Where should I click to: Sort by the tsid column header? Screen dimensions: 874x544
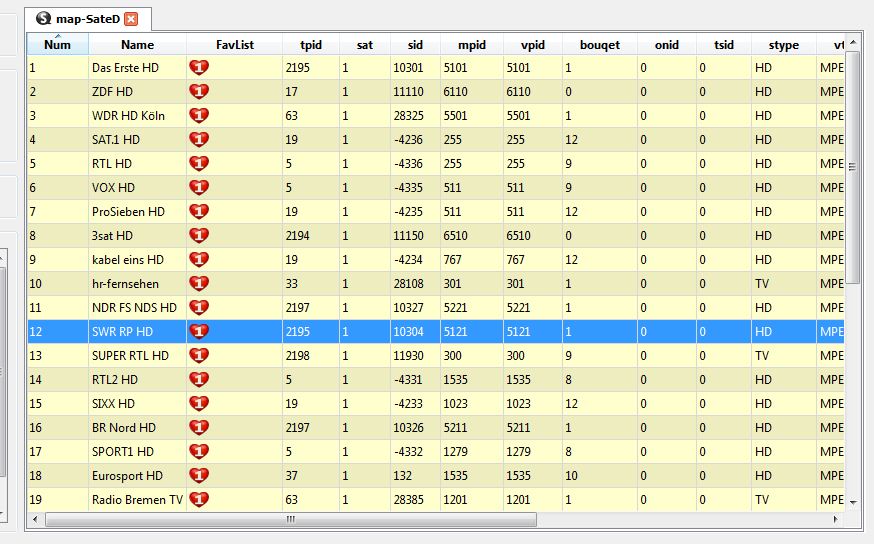[x=724, y=45]
